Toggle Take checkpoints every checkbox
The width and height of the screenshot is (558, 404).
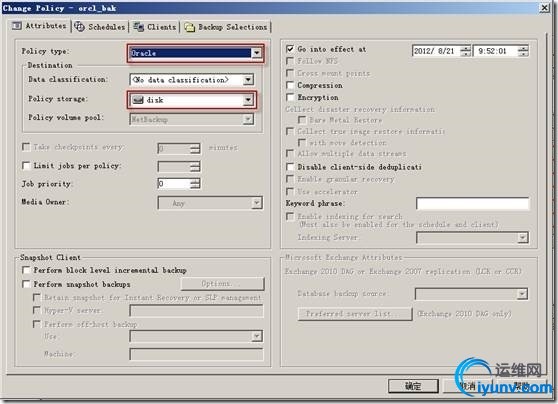click(x=26, y=147)
